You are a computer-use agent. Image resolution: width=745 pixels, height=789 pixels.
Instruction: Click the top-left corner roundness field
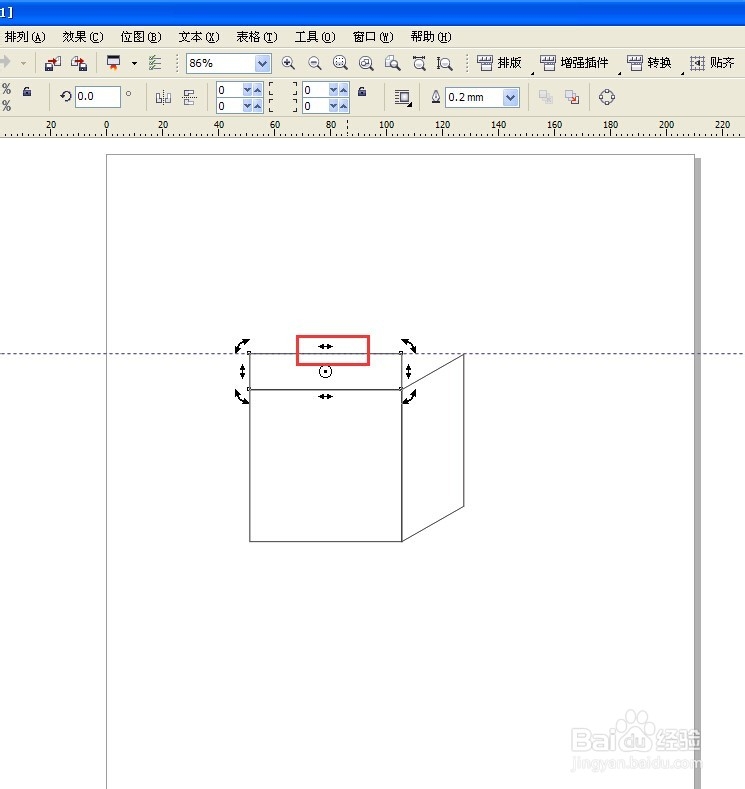[228, 90]
